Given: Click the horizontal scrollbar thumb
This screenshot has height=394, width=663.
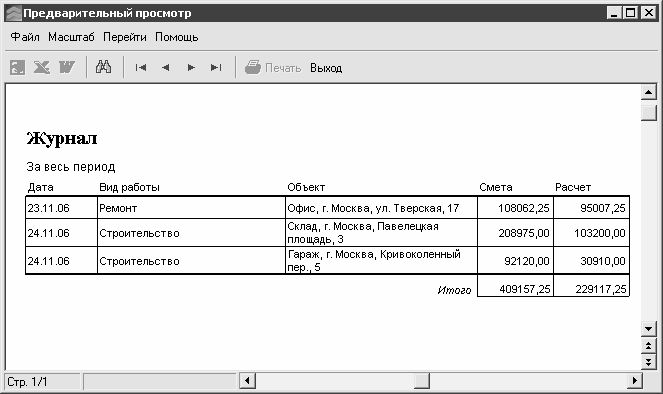Looking at the screenshot, I should [x=422, y=381].
